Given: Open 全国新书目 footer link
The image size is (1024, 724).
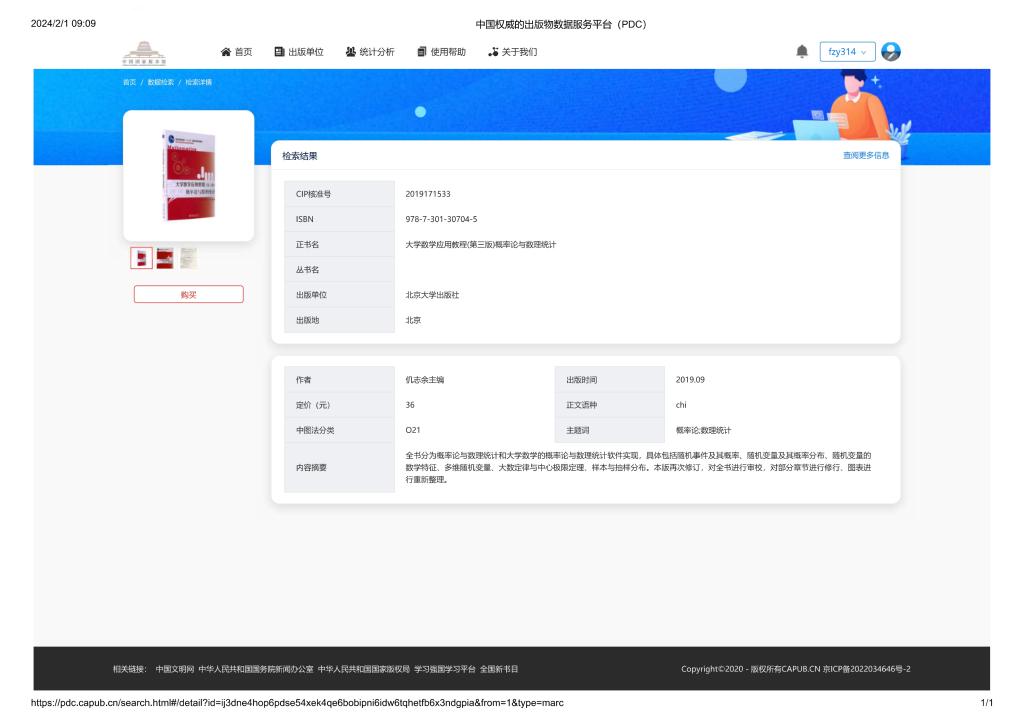Looking at the screenshot, I should point(499,669).
